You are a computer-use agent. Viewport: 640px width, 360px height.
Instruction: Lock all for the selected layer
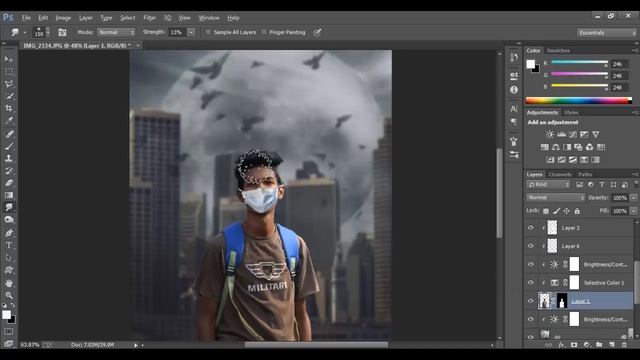point(577,211)
